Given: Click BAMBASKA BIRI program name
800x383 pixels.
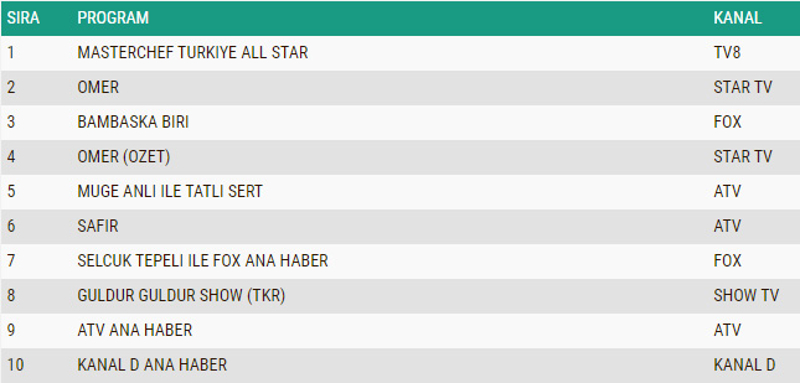Looking at the screenshot, I should (x=133, y=122).
